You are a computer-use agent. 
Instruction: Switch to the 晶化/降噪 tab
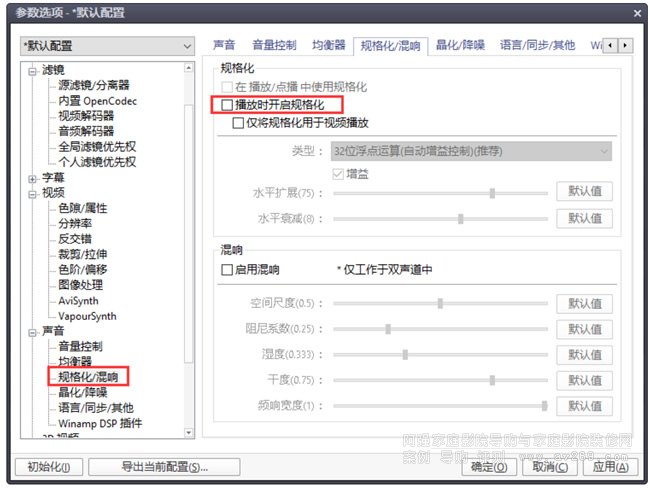(461, 46)
